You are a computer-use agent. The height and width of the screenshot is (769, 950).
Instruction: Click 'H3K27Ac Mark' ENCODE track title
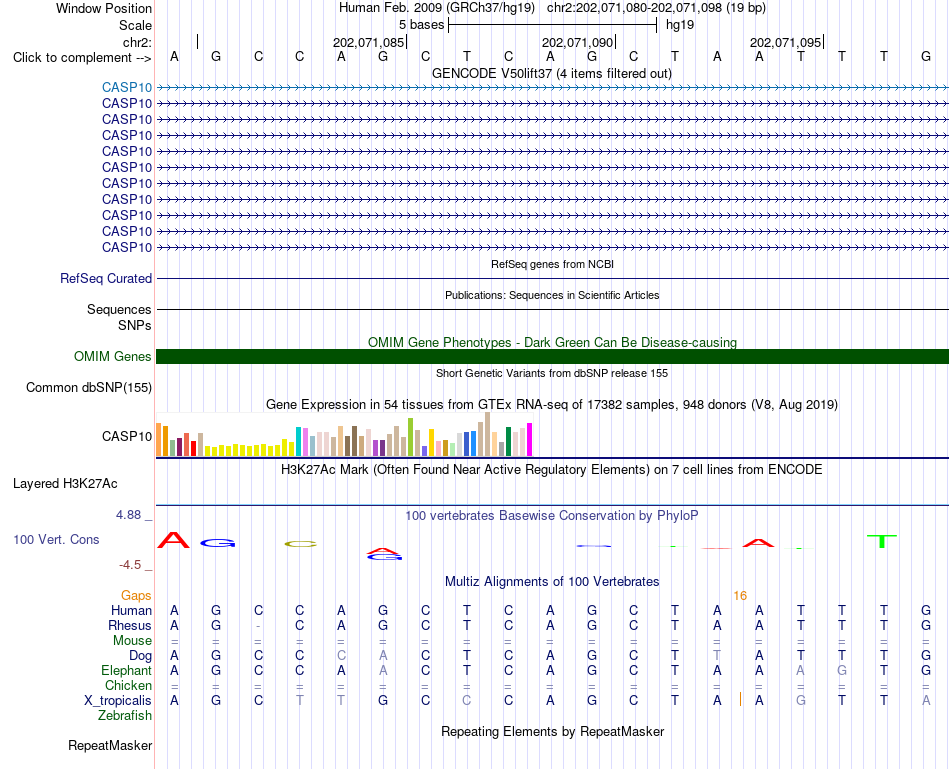552,470
